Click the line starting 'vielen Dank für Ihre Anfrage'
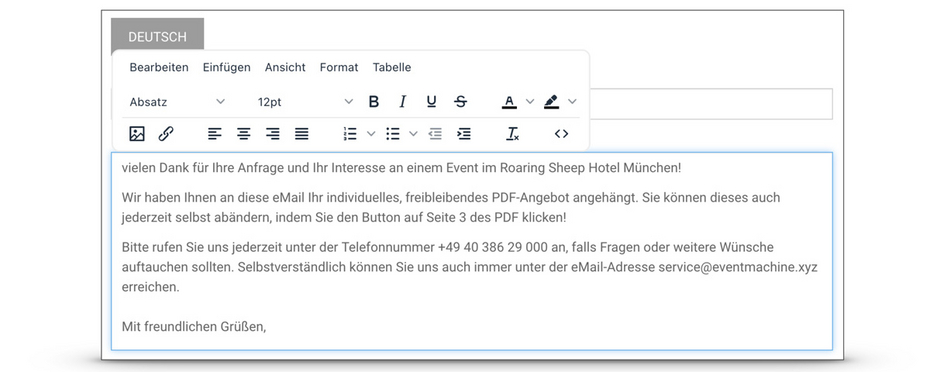 (402, 168)
